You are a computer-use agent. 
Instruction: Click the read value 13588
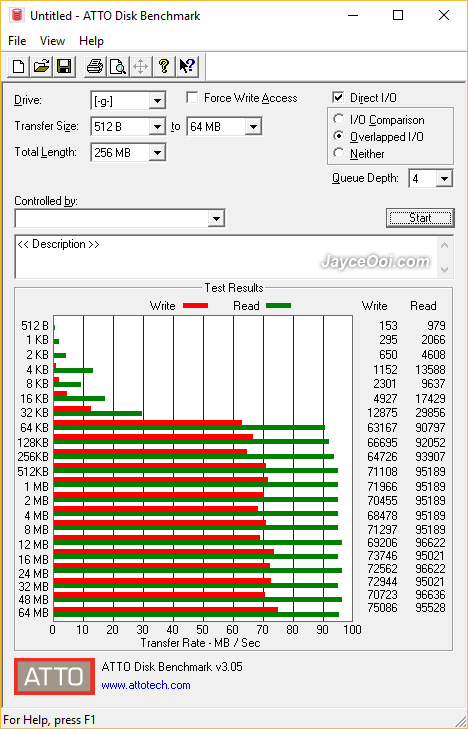click(429, 370)
